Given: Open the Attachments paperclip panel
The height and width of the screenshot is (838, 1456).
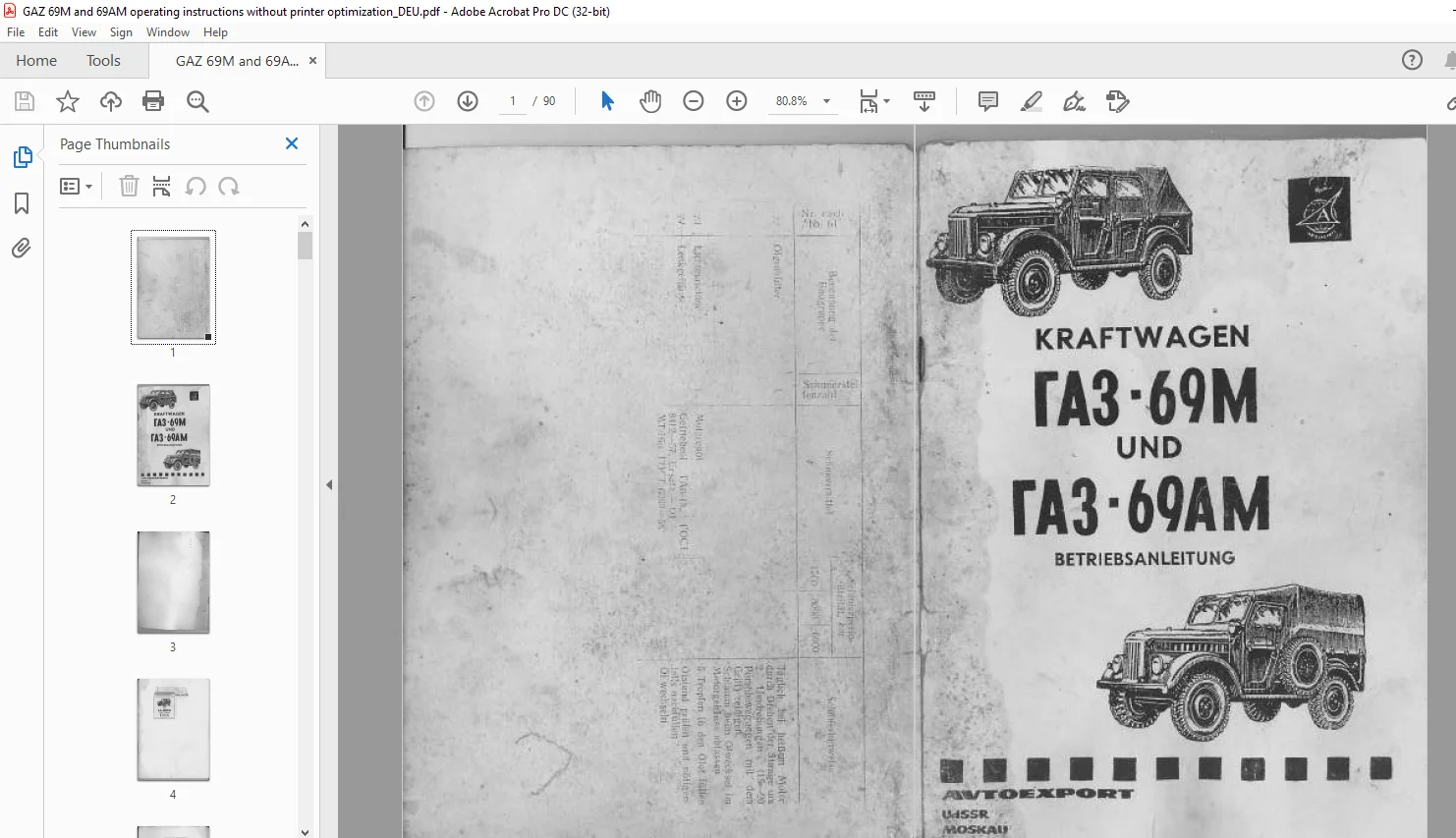Looking at the screenshot, I should pyautogui.click(x=22, y=248).
